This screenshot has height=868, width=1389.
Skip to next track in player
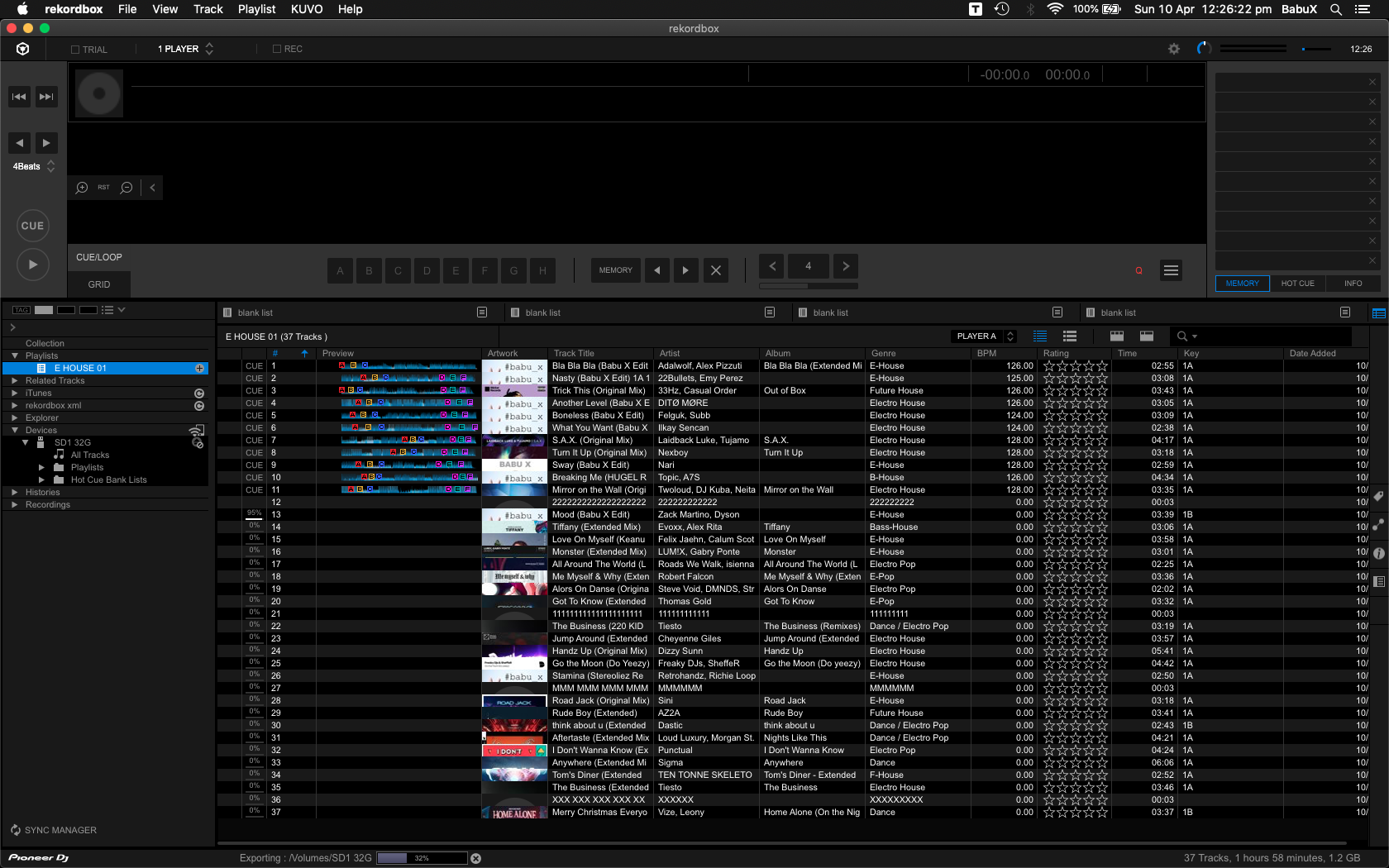(46, 97)
